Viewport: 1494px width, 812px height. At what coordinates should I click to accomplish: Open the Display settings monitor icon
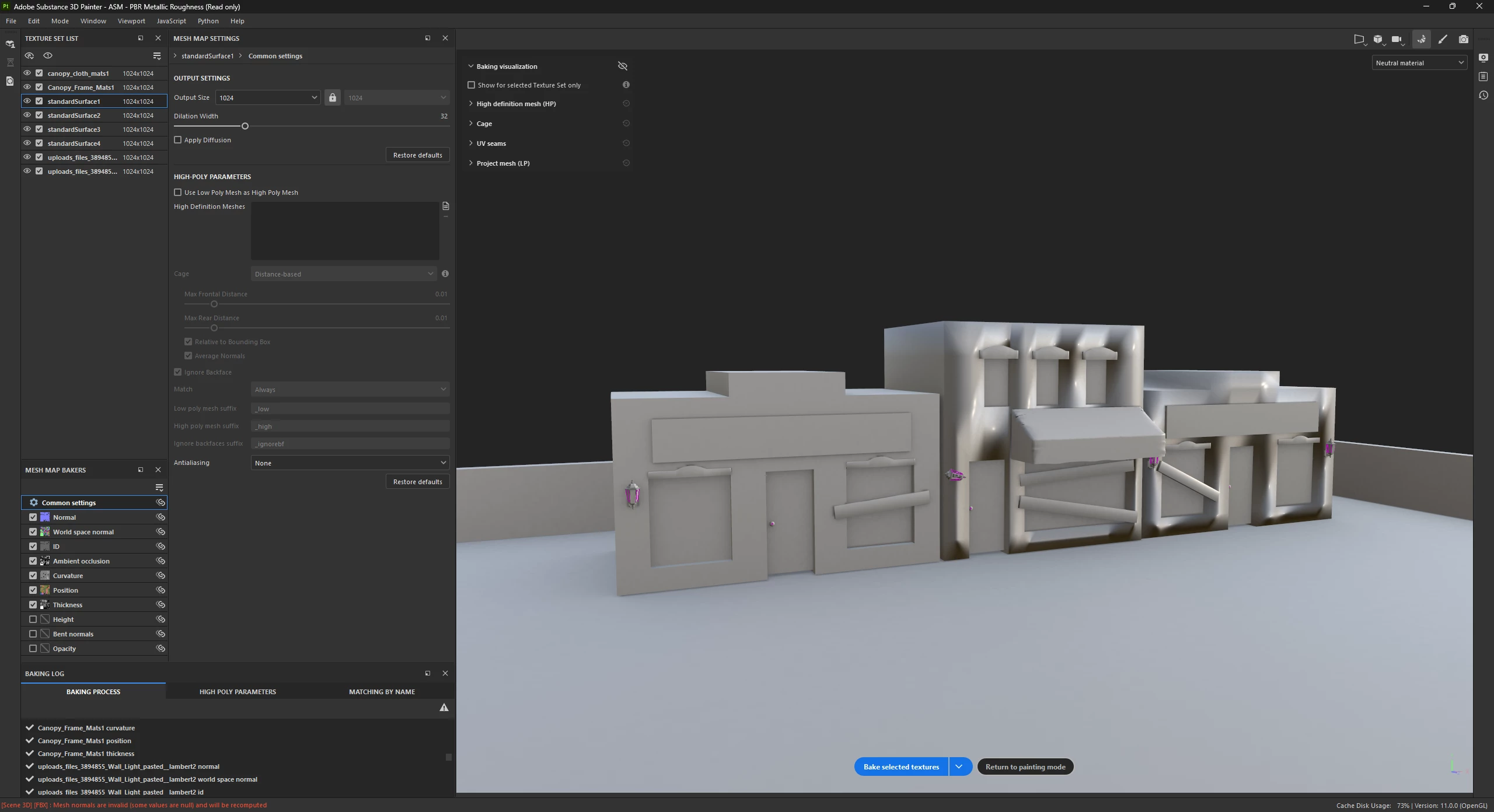coord(1483,58)
